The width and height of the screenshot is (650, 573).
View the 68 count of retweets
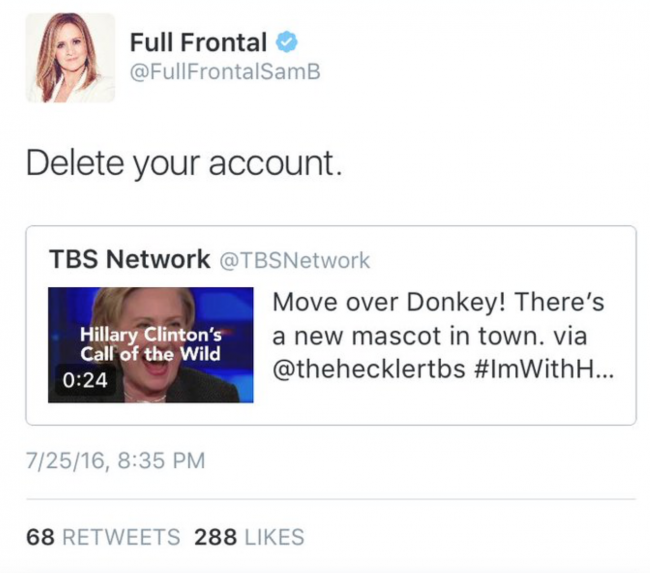click(40, 537)
